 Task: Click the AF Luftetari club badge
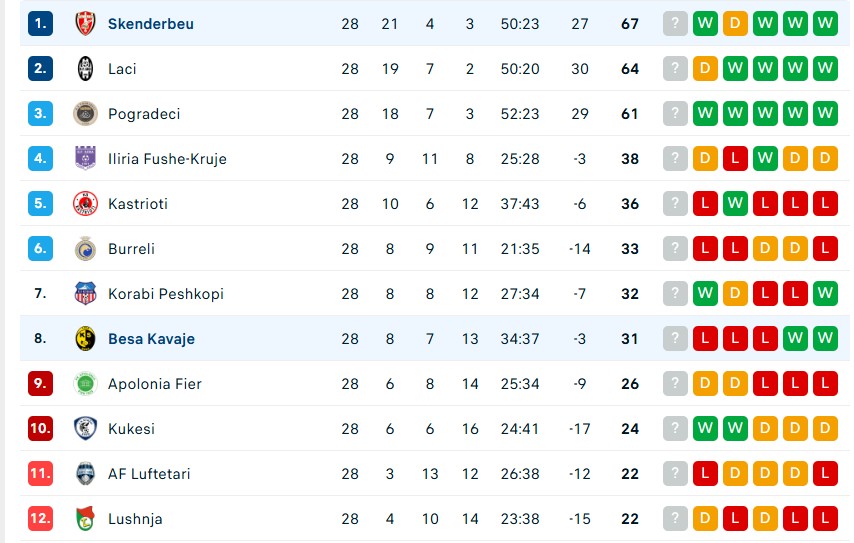(86, 474)
